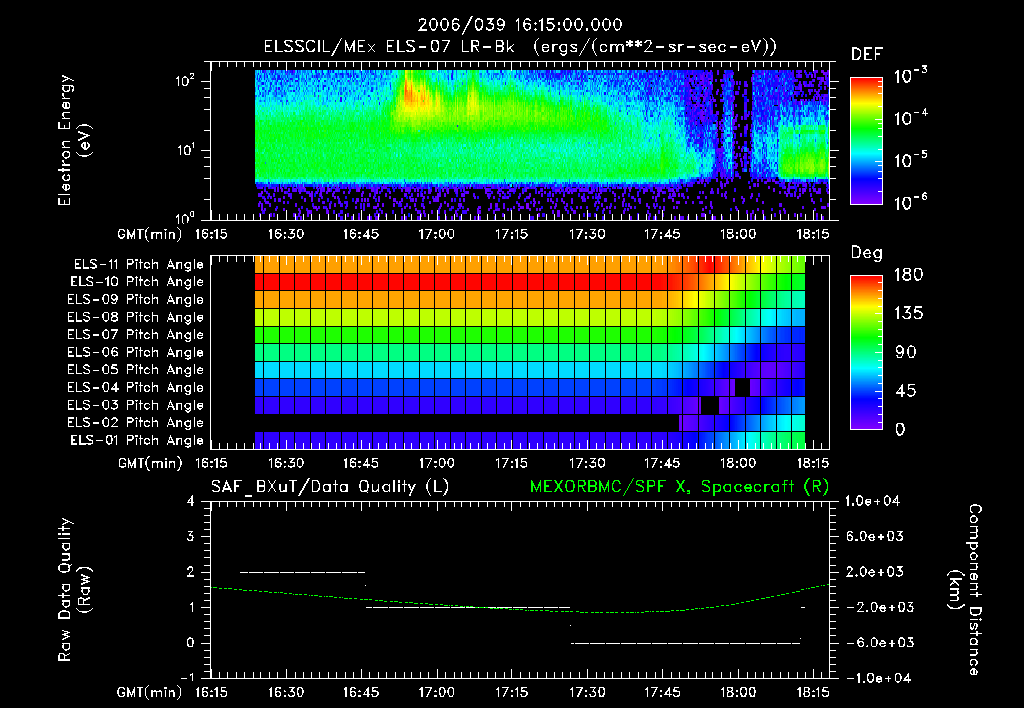Click the ELS-10 Pitch Angle row label
This screenshot has width=1024, height=708.
137,282
